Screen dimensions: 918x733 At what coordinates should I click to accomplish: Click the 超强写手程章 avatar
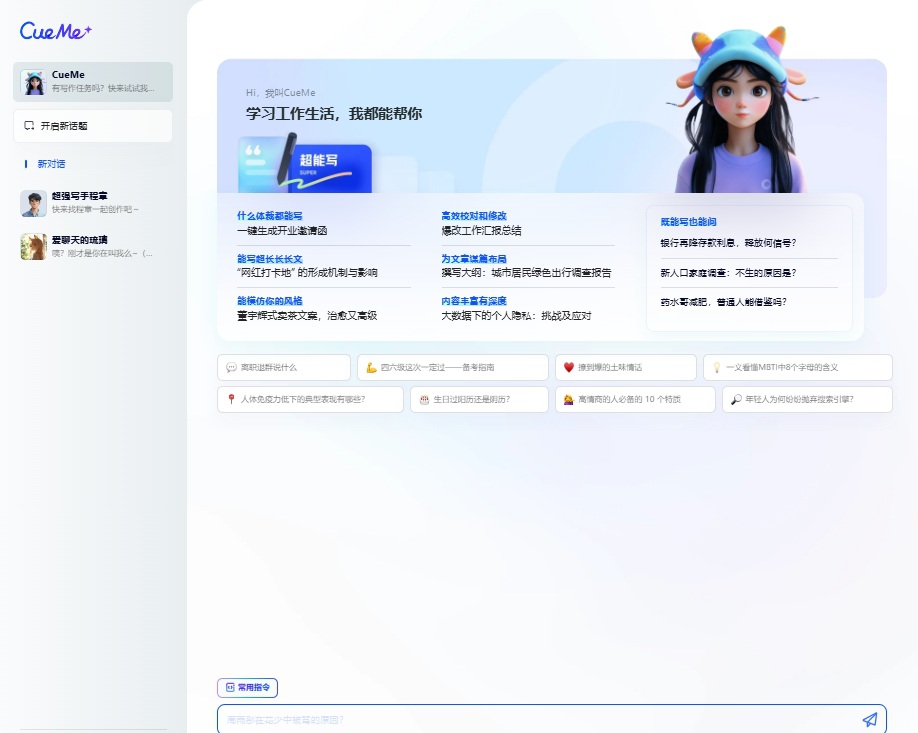[x=33, y=203]
